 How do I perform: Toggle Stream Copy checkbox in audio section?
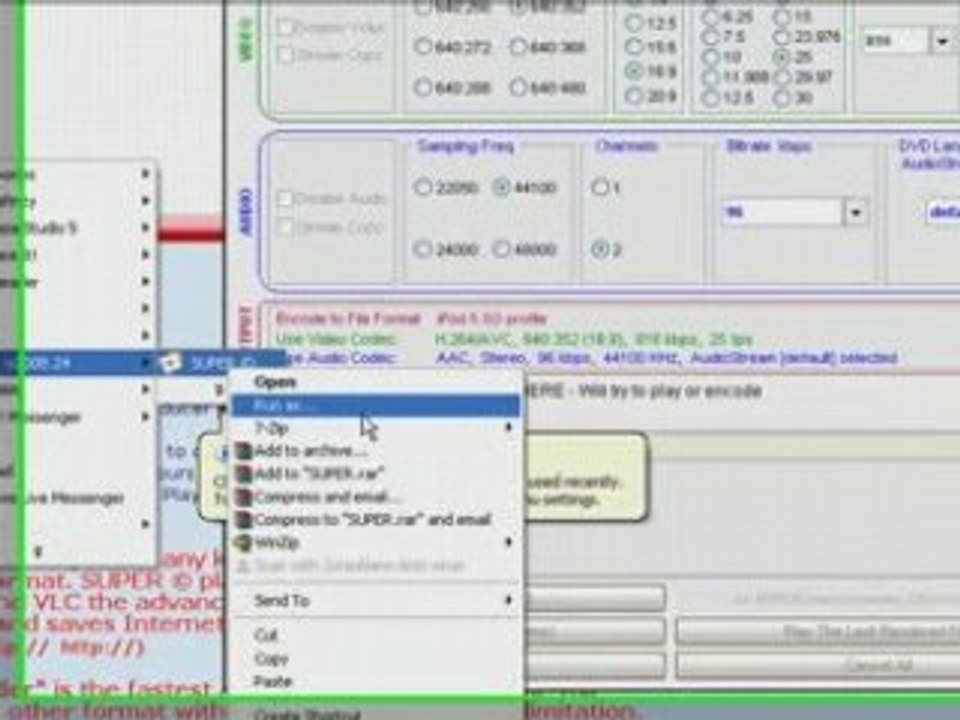[x=285, y=228]
